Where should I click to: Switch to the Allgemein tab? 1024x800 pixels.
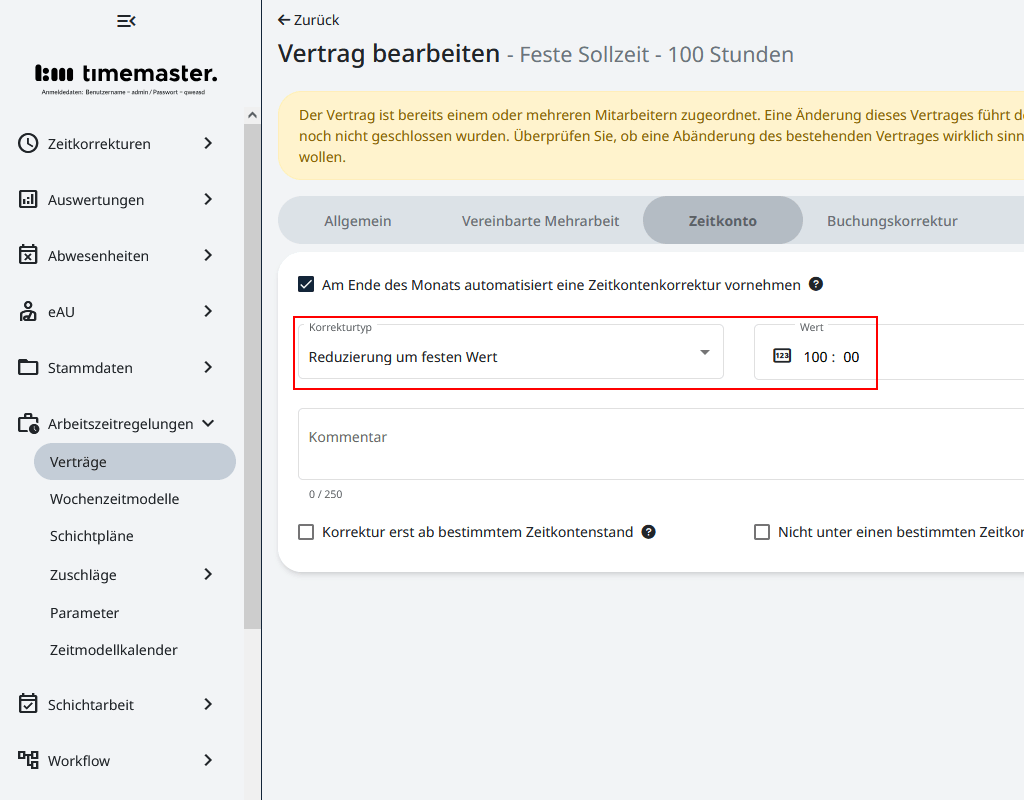(357, 221)
